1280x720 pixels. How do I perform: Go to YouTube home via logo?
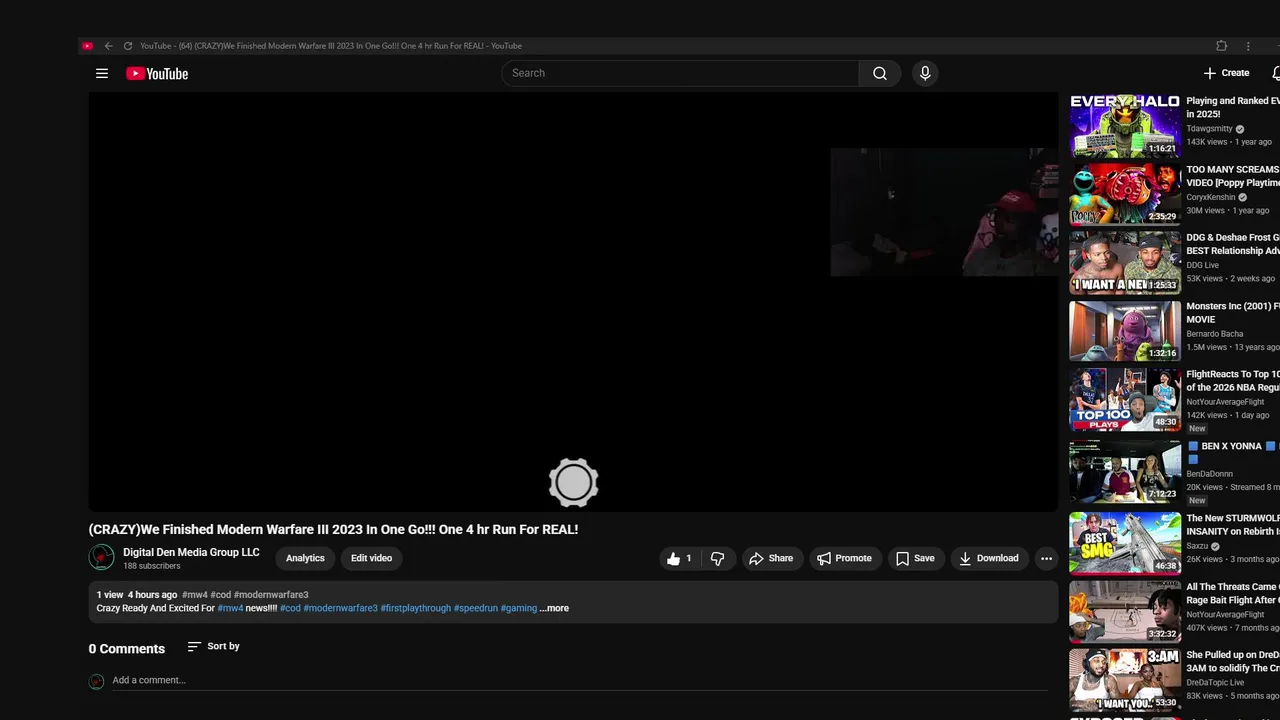[157, 73]
